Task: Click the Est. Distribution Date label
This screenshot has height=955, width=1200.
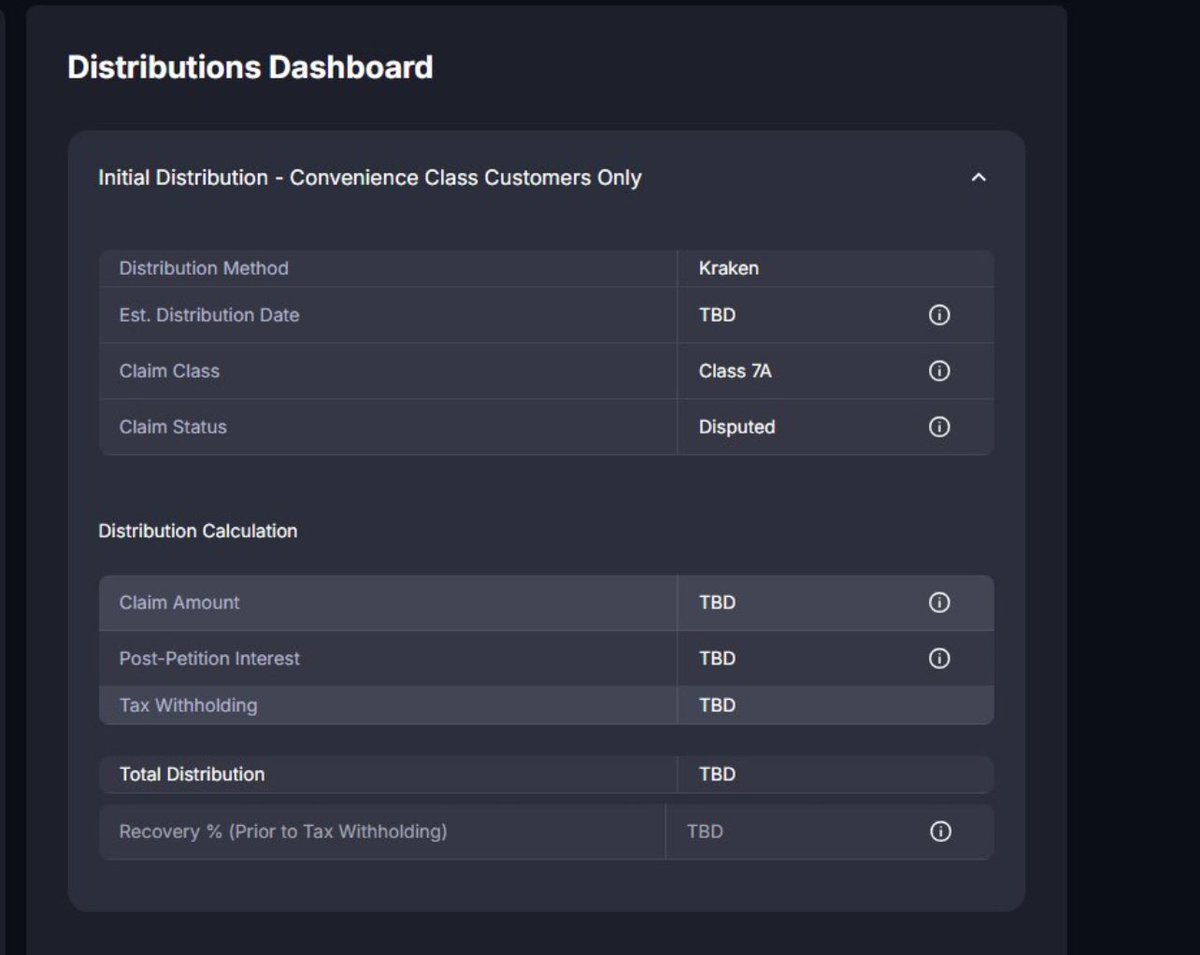Action: [x=209, y=315]
